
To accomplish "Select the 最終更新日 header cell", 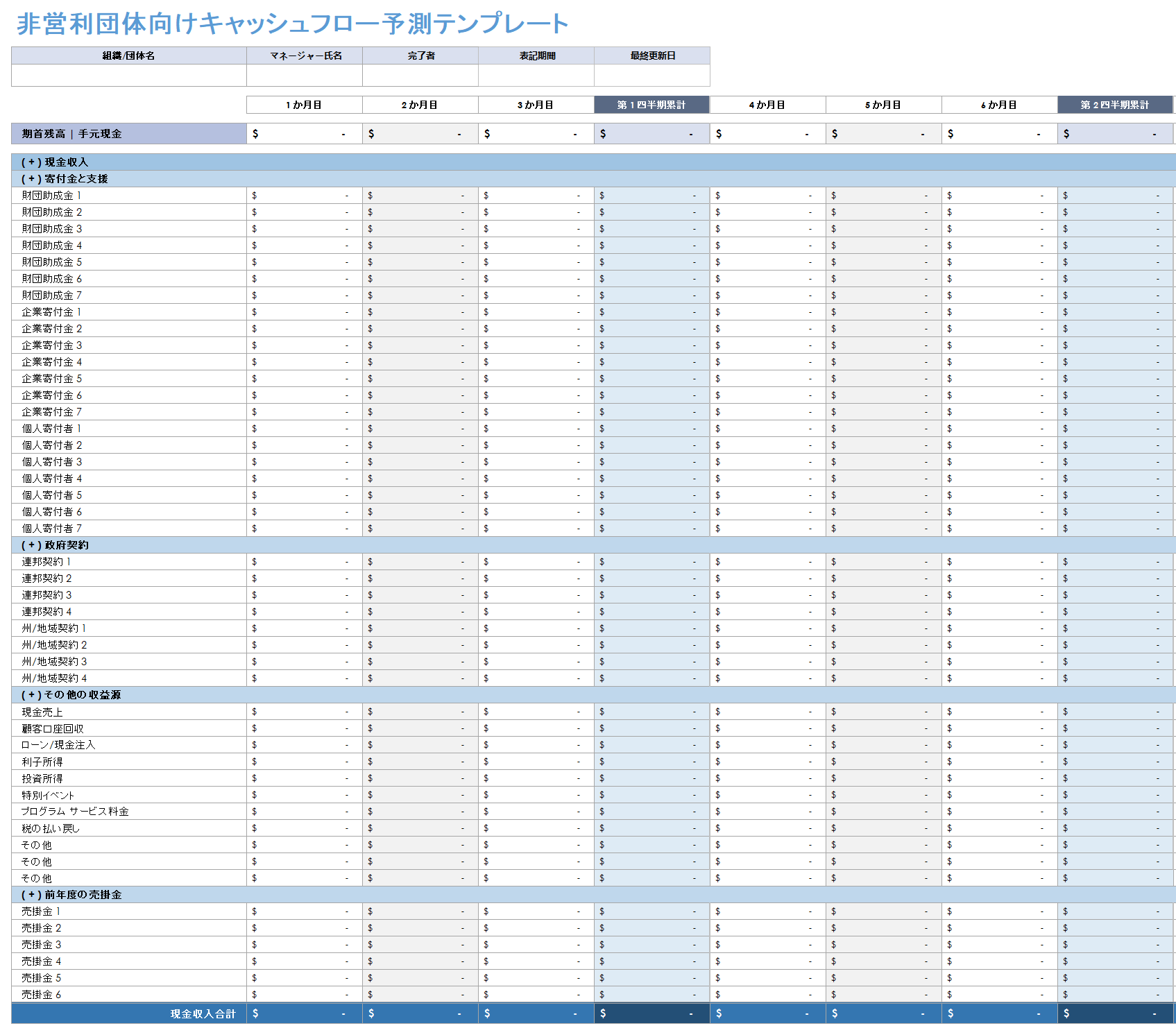I will point(652,55).
